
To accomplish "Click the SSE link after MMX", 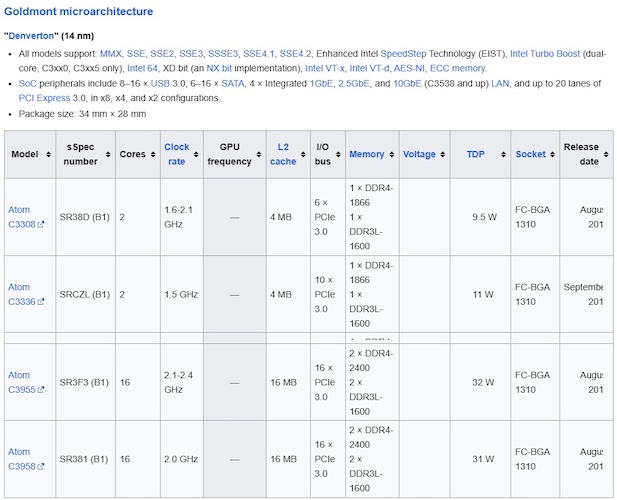I will 136,54.
